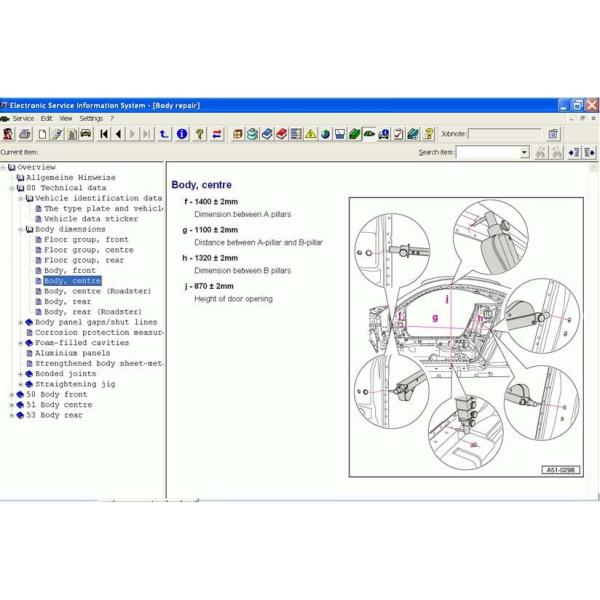The image size is (600, 600).
Task: Click the green car body repair icon
Action: click(x=369, y=134)
